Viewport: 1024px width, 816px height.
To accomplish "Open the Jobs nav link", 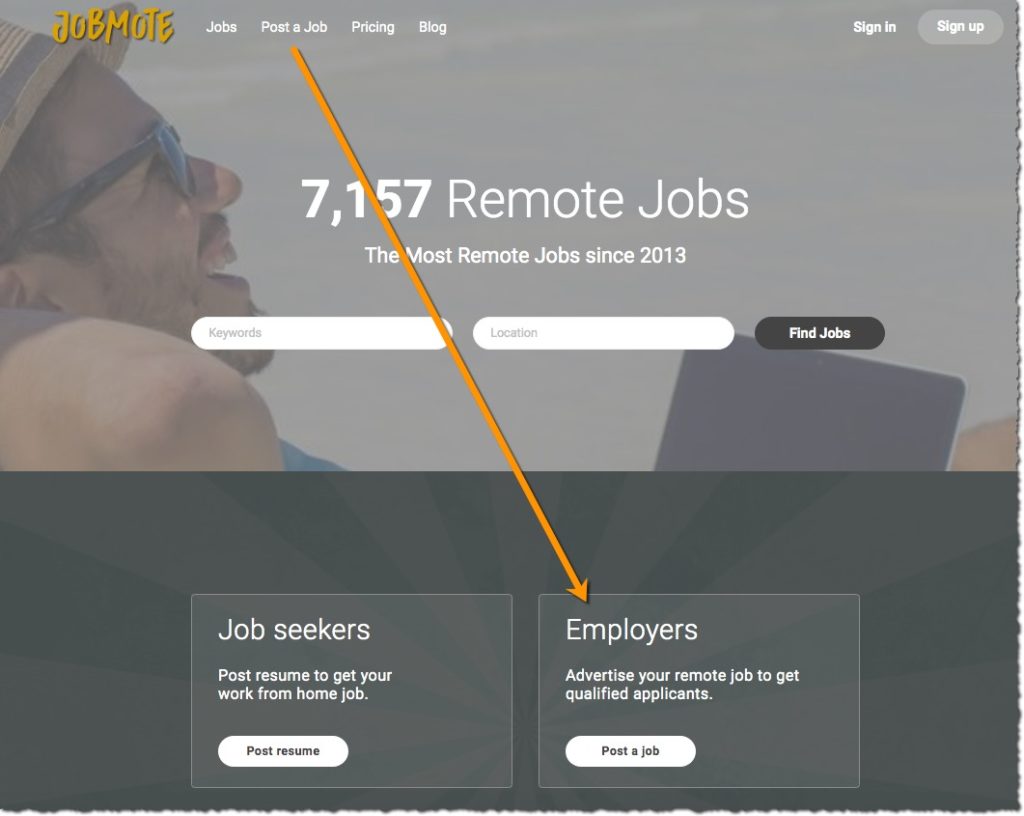I will 221,27.
